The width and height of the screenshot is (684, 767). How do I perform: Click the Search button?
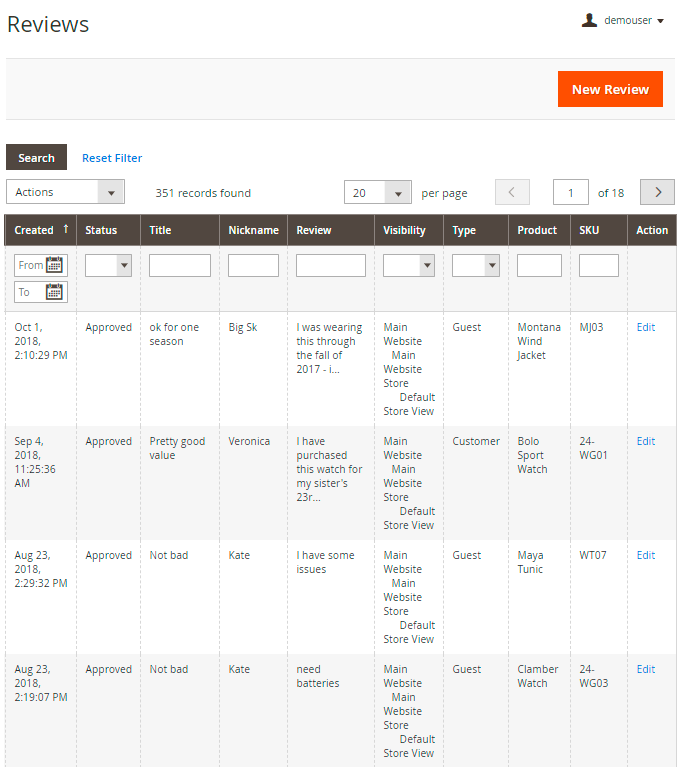36,158
